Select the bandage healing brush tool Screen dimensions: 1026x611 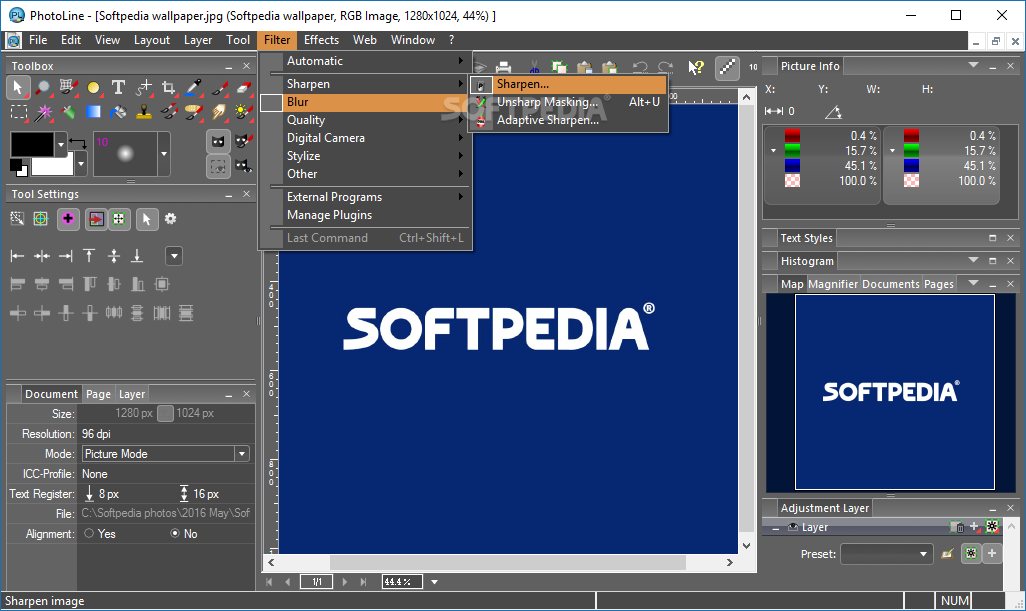click(x=194, y=113)
